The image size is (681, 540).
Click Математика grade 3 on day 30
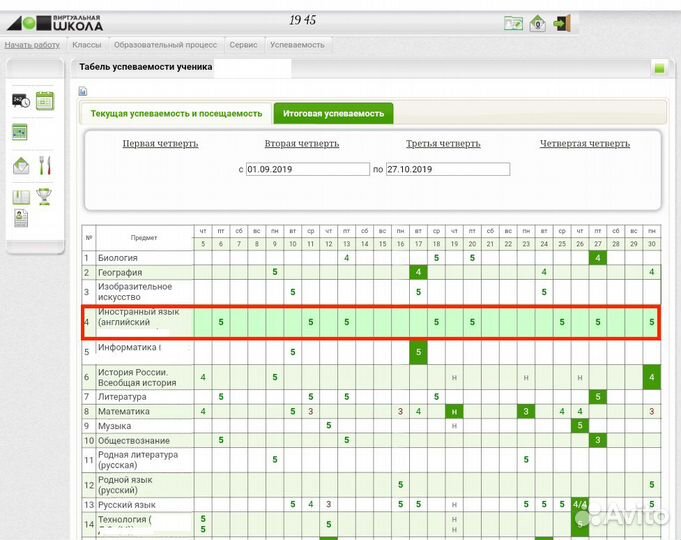pyautogui.click(x=651, y=411)
